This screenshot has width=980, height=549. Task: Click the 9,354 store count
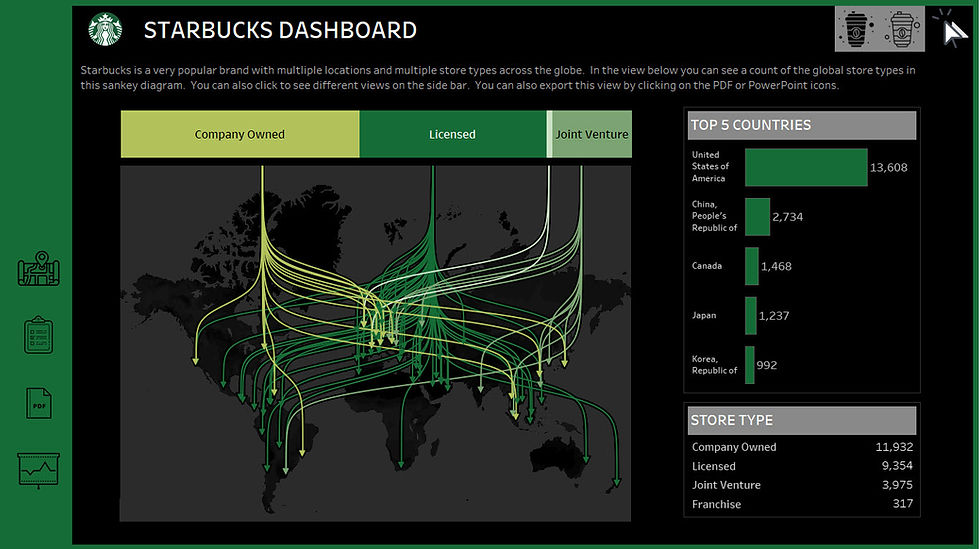[x=898, y=466]
